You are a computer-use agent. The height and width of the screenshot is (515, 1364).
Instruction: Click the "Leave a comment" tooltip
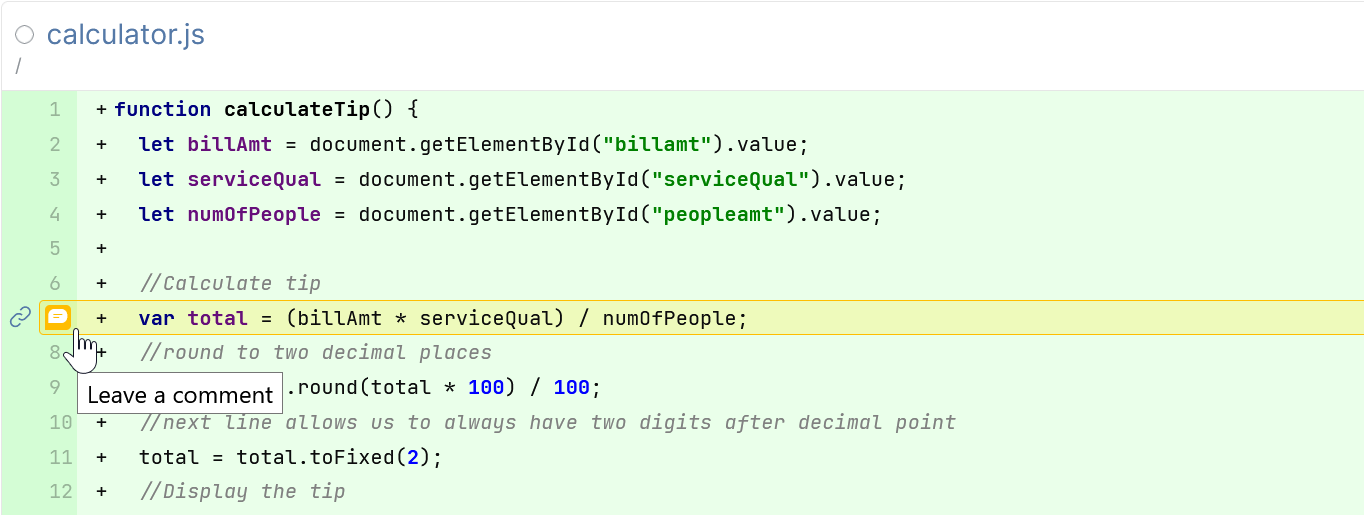point(180,395)
